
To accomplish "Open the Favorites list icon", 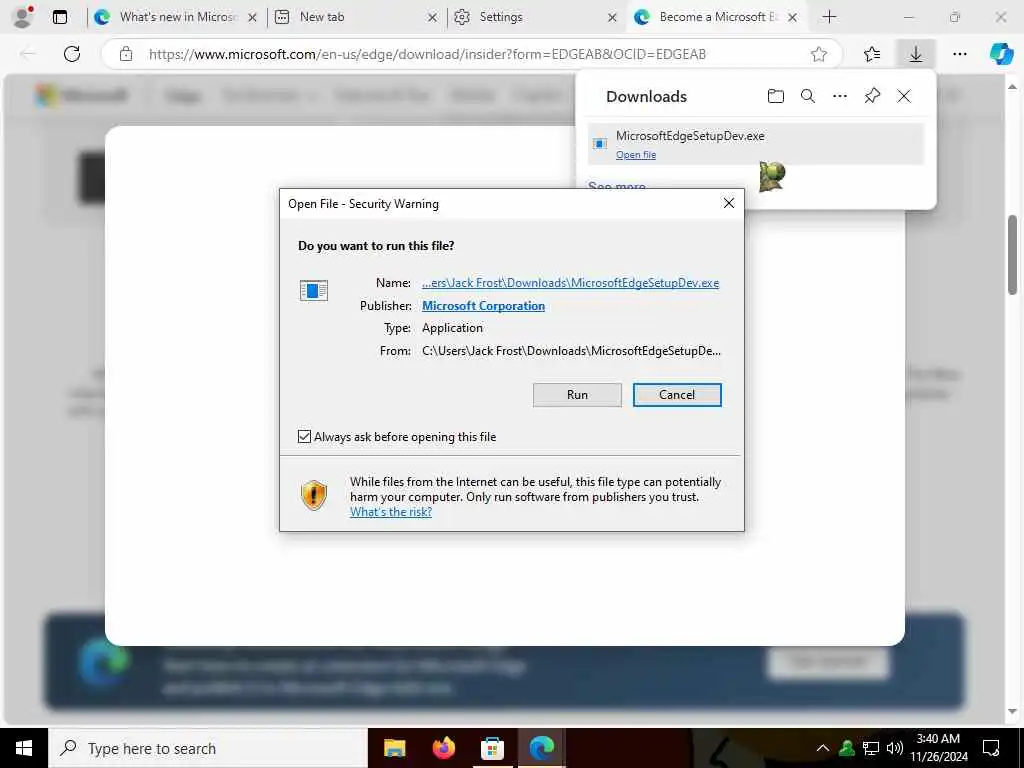I will pos(872,54).
